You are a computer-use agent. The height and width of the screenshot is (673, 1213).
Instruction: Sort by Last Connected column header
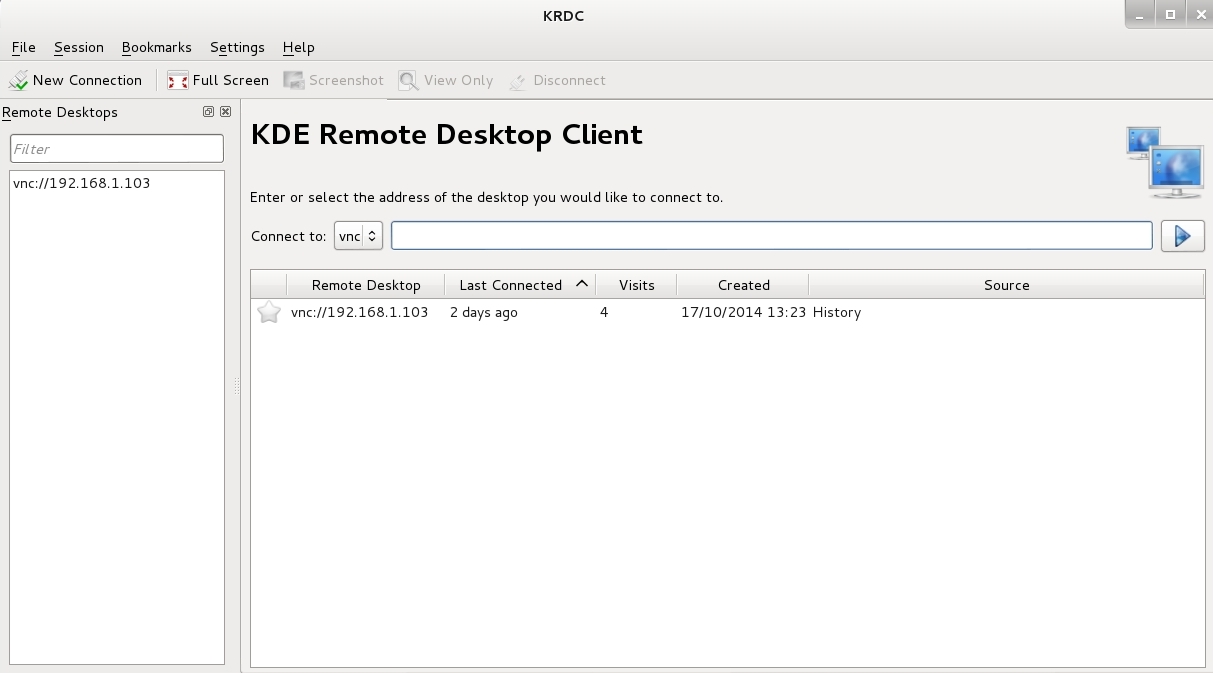(520, 285)
